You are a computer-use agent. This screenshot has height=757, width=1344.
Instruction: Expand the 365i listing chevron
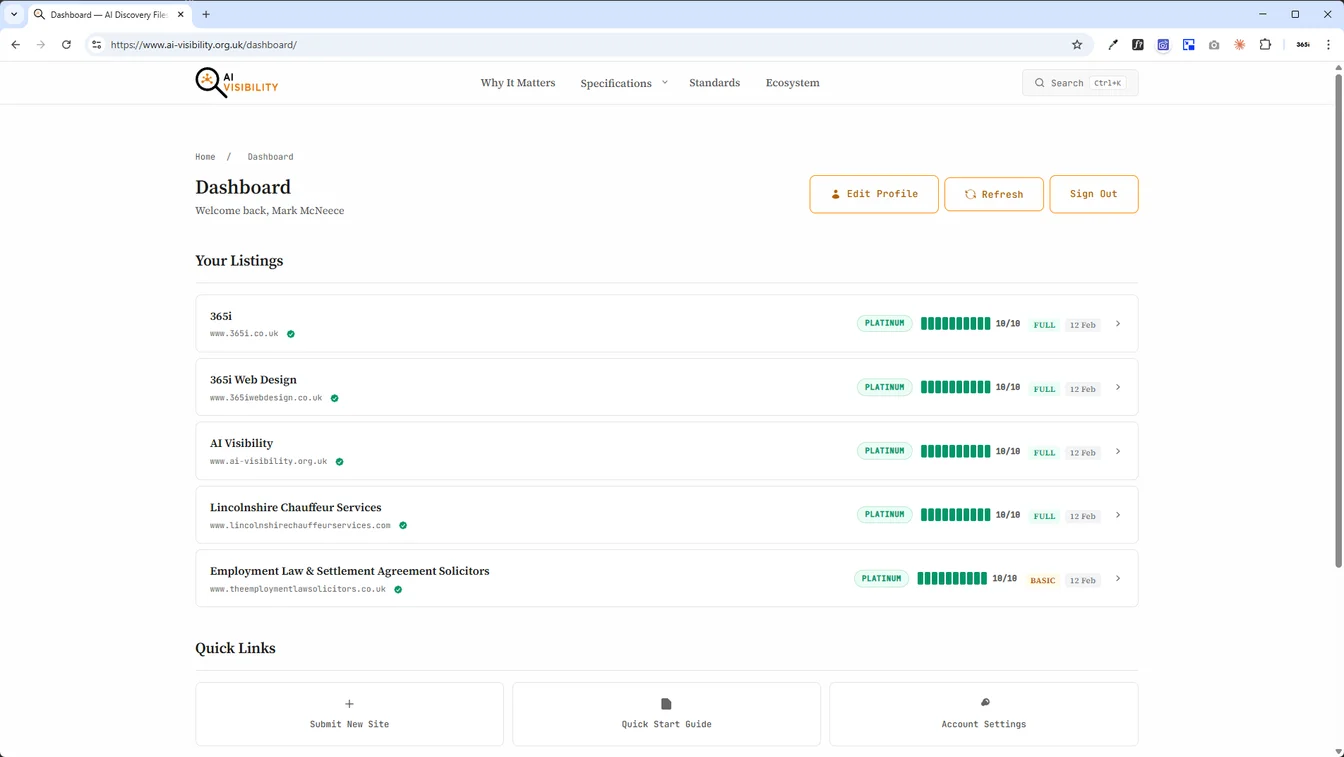coord(1118,324)
